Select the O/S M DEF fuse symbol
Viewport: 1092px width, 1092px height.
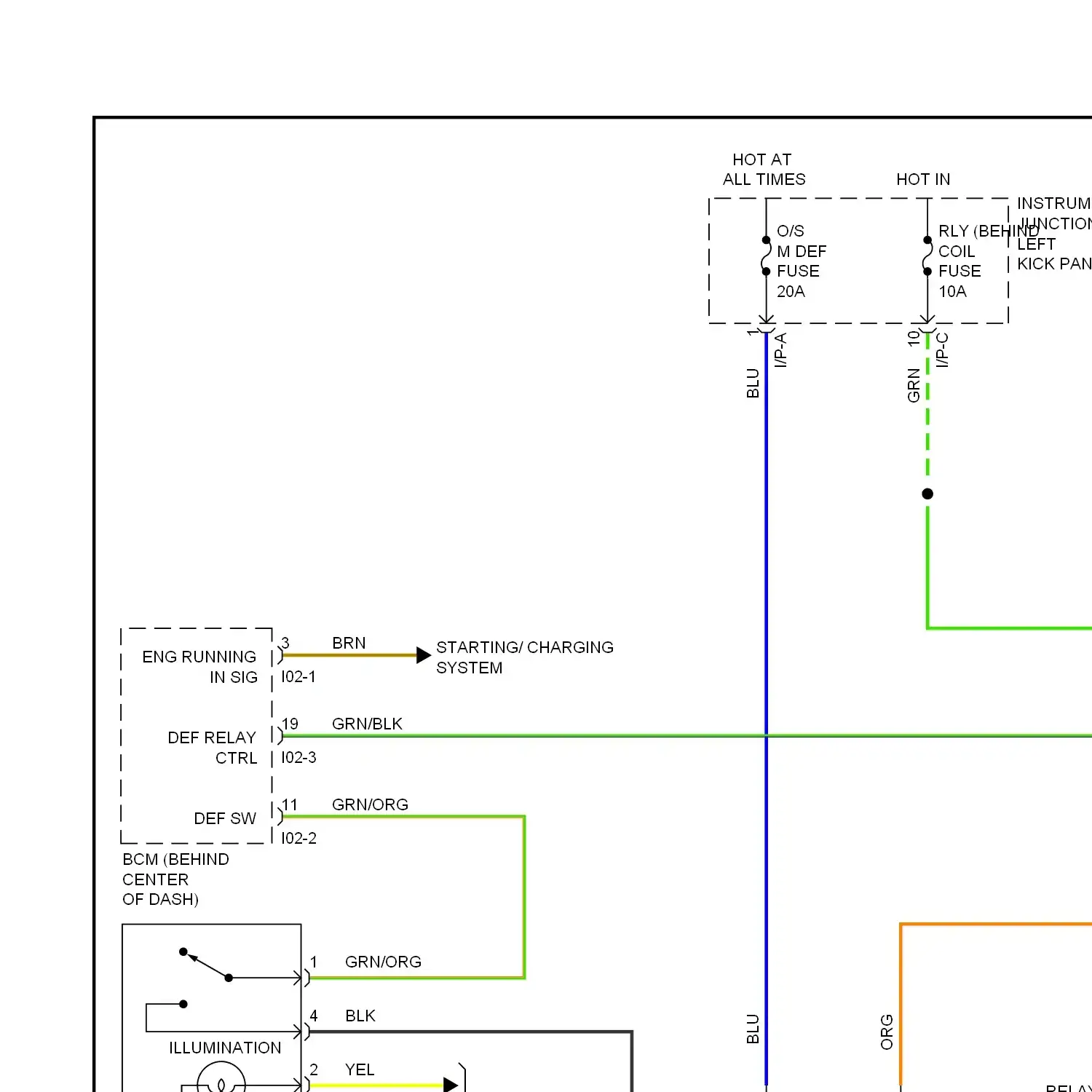[766, 256]
